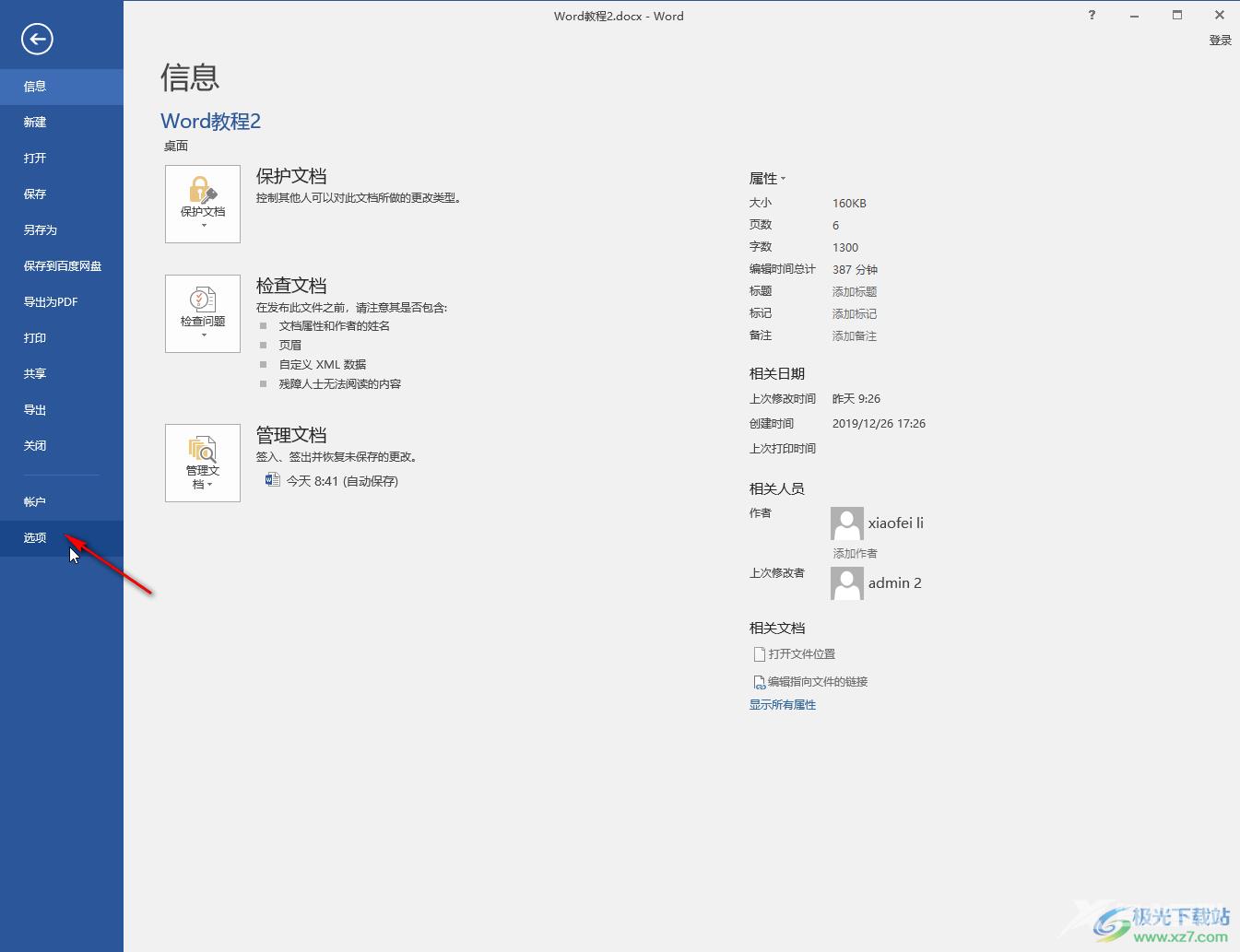The image size is (1240, 952).
Task: Click the last modified value 昨天 9:26
Action: pos(856,399)
